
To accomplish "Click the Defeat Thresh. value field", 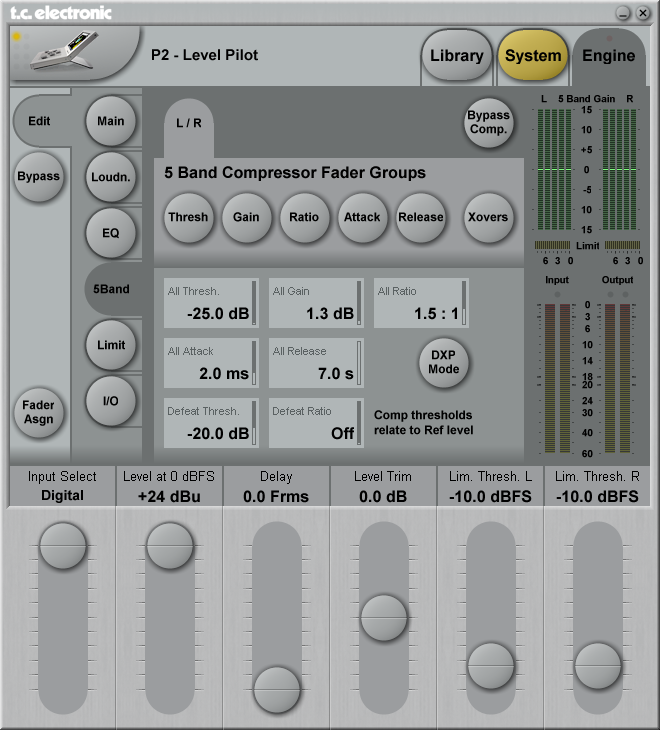I will [211, 423].
